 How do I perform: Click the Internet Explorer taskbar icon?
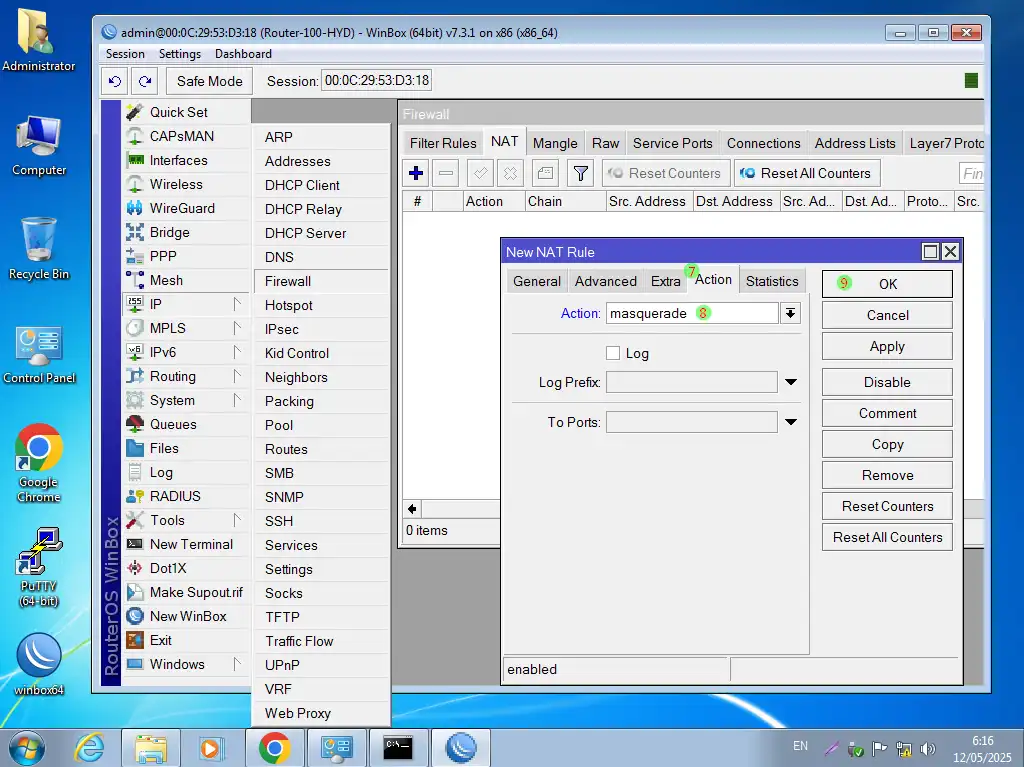[90, 747]
